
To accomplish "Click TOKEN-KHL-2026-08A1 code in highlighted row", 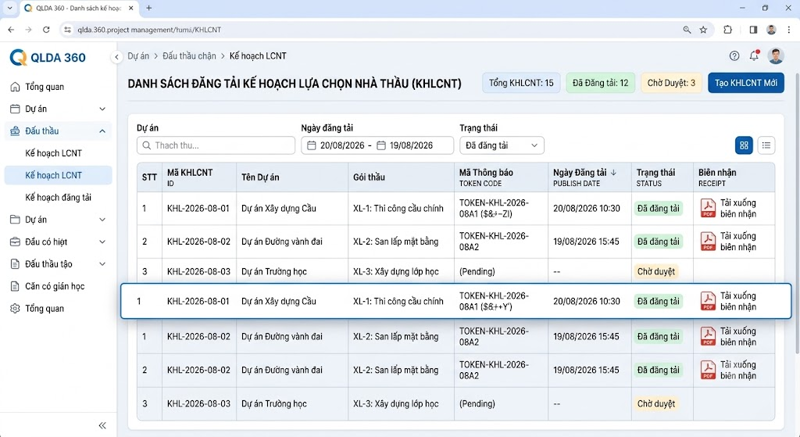I will pyautogui.click(x=494, y=301).
